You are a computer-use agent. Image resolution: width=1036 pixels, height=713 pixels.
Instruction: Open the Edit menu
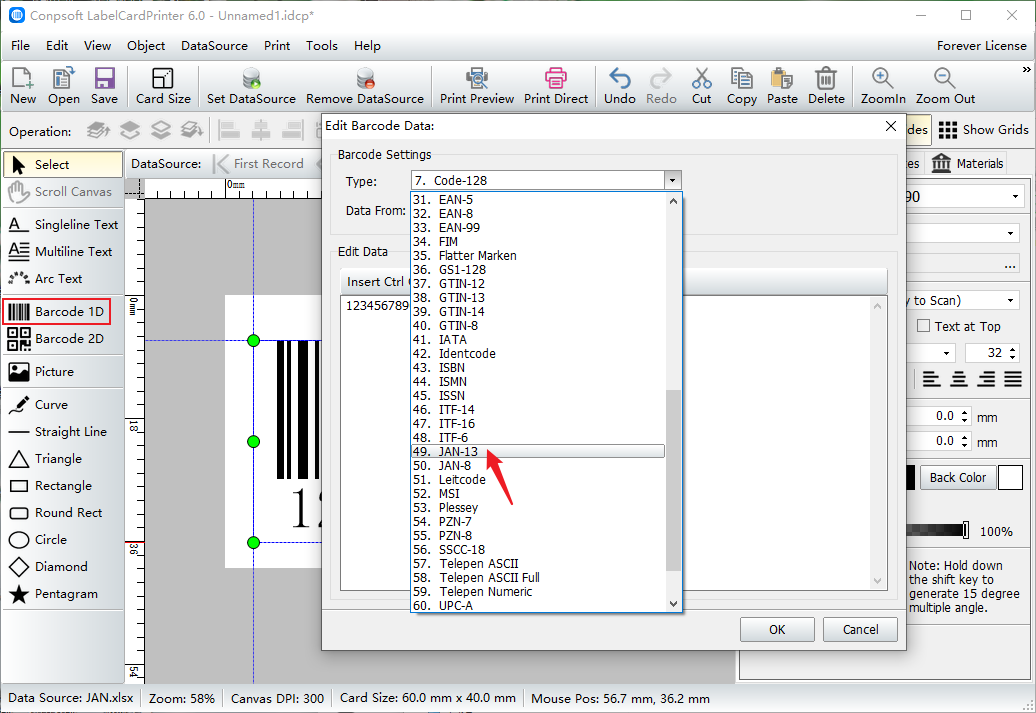click(x=57, y=46)
